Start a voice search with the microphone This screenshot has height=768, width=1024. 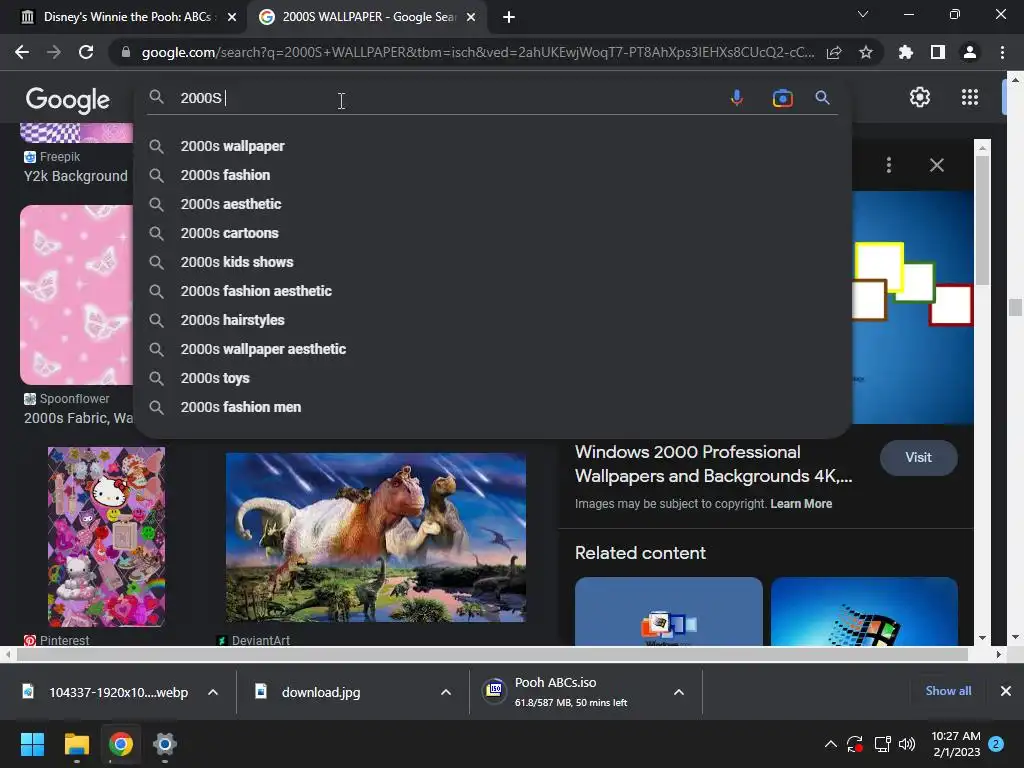[x=737, y=98]
